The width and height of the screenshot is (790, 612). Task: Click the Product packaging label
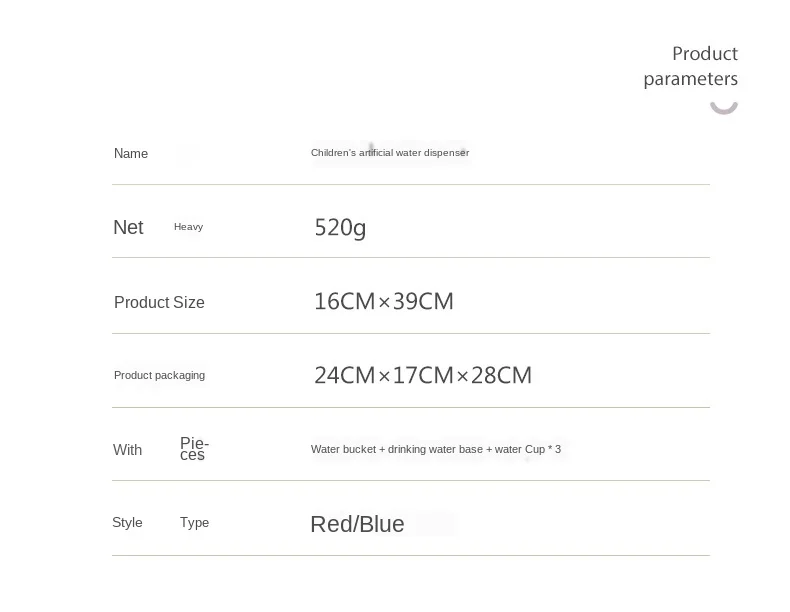pos(159,375)
